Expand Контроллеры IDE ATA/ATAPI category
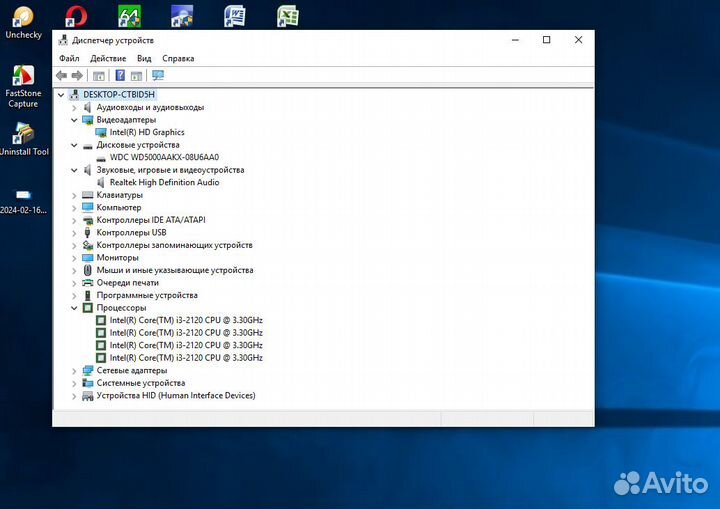Viewport: 720px width, 509px height. tap(74, 220)
